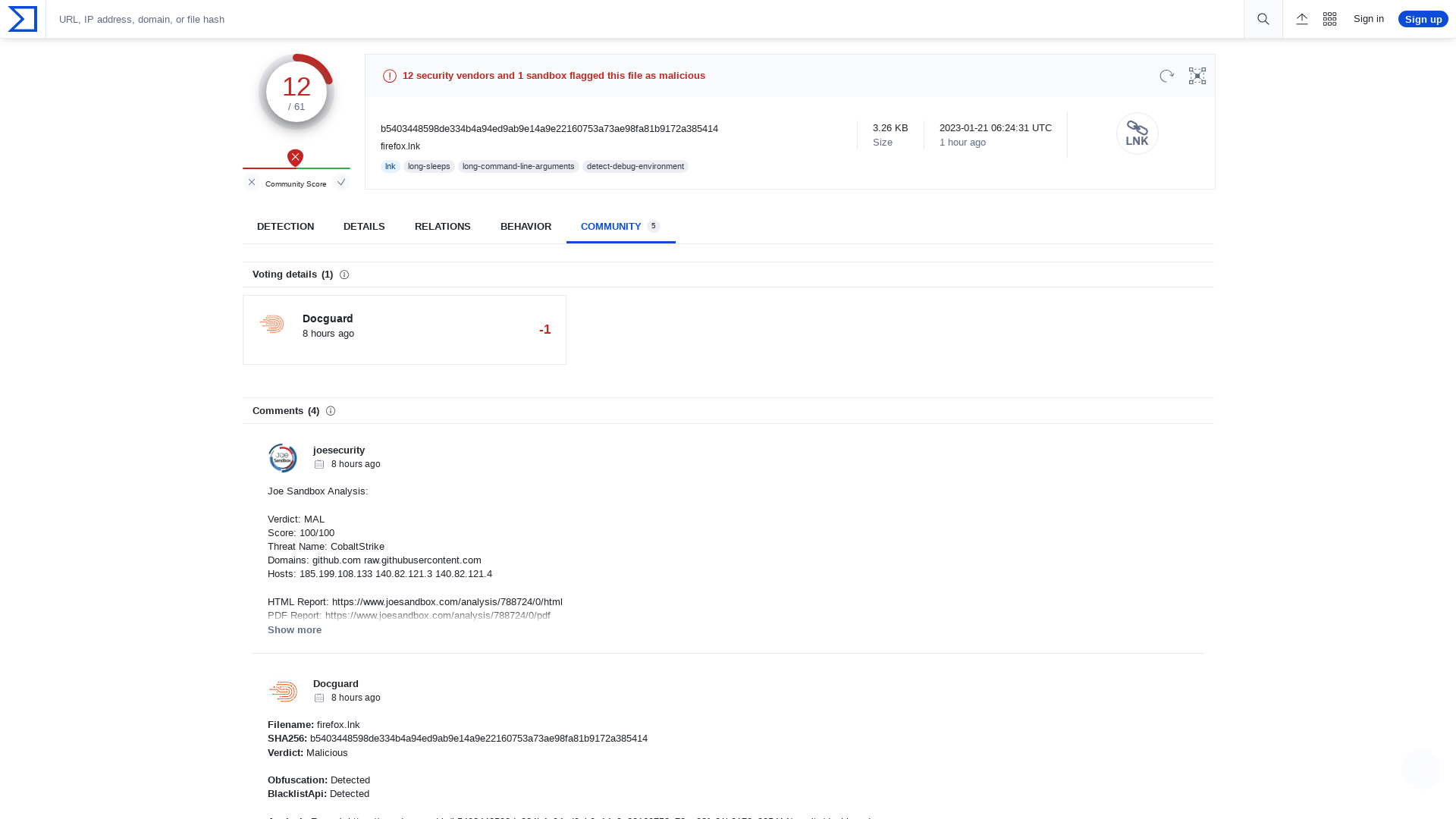1456x819 pixels.
Task: Click the search magnifier icon
Action: tap(1263, 19)
